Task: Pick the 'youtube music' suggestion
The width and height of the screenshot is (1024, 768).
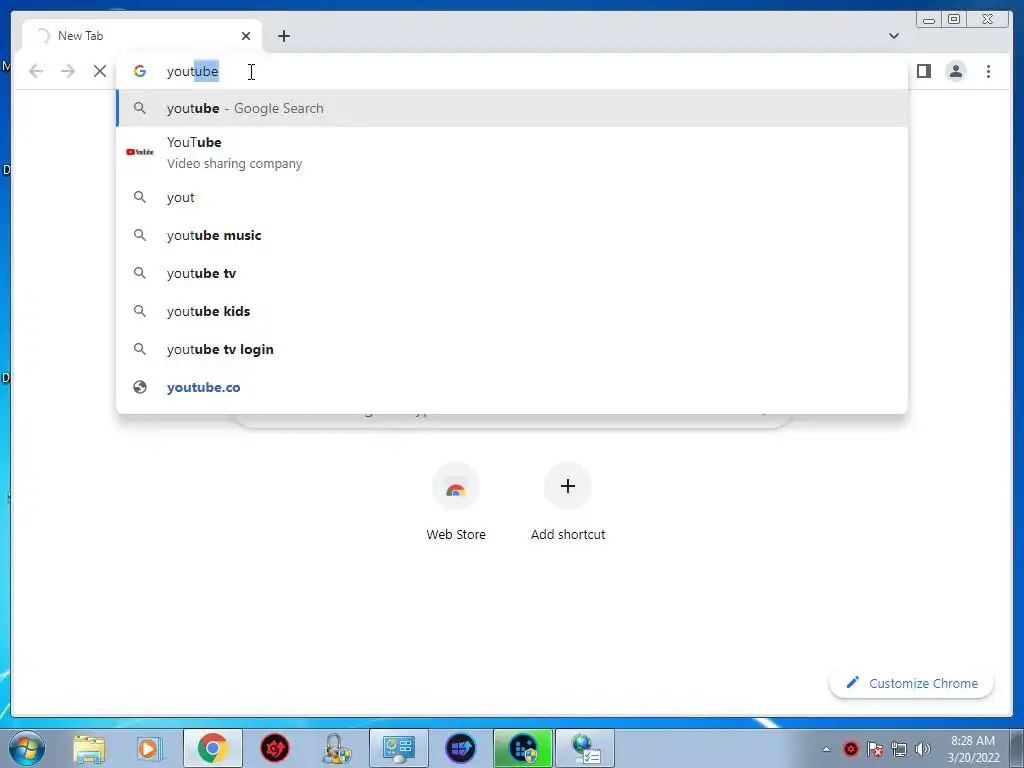Action: [512, 235]
